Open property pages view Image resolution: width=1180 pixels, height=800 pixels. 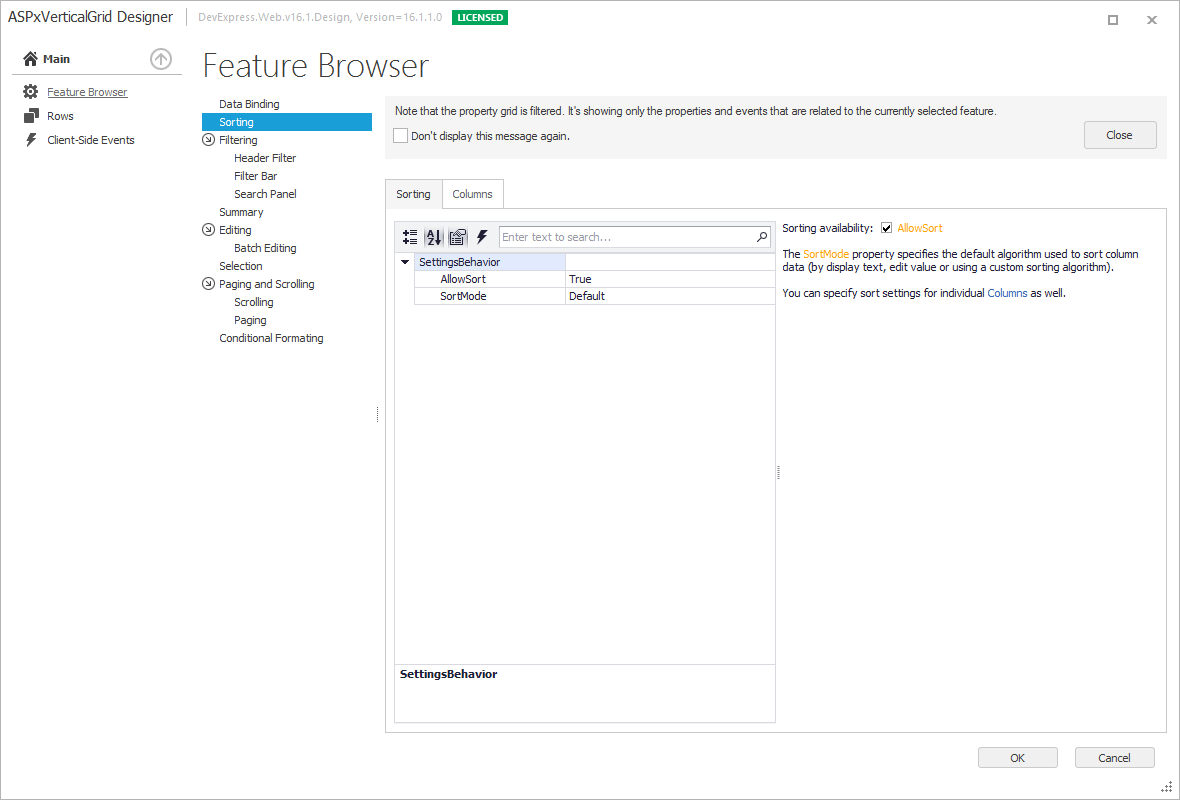pyautogui.click(x=457, y=237)
